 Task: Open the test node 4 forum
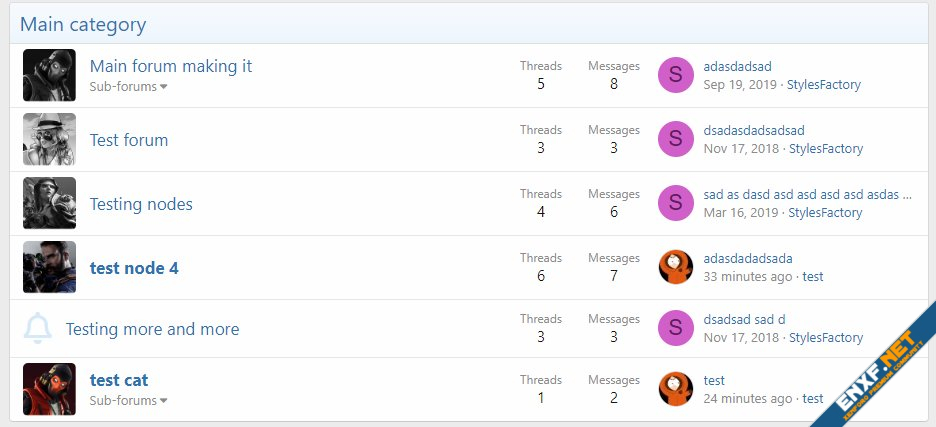pyautogui.click(x=134, y=268)
